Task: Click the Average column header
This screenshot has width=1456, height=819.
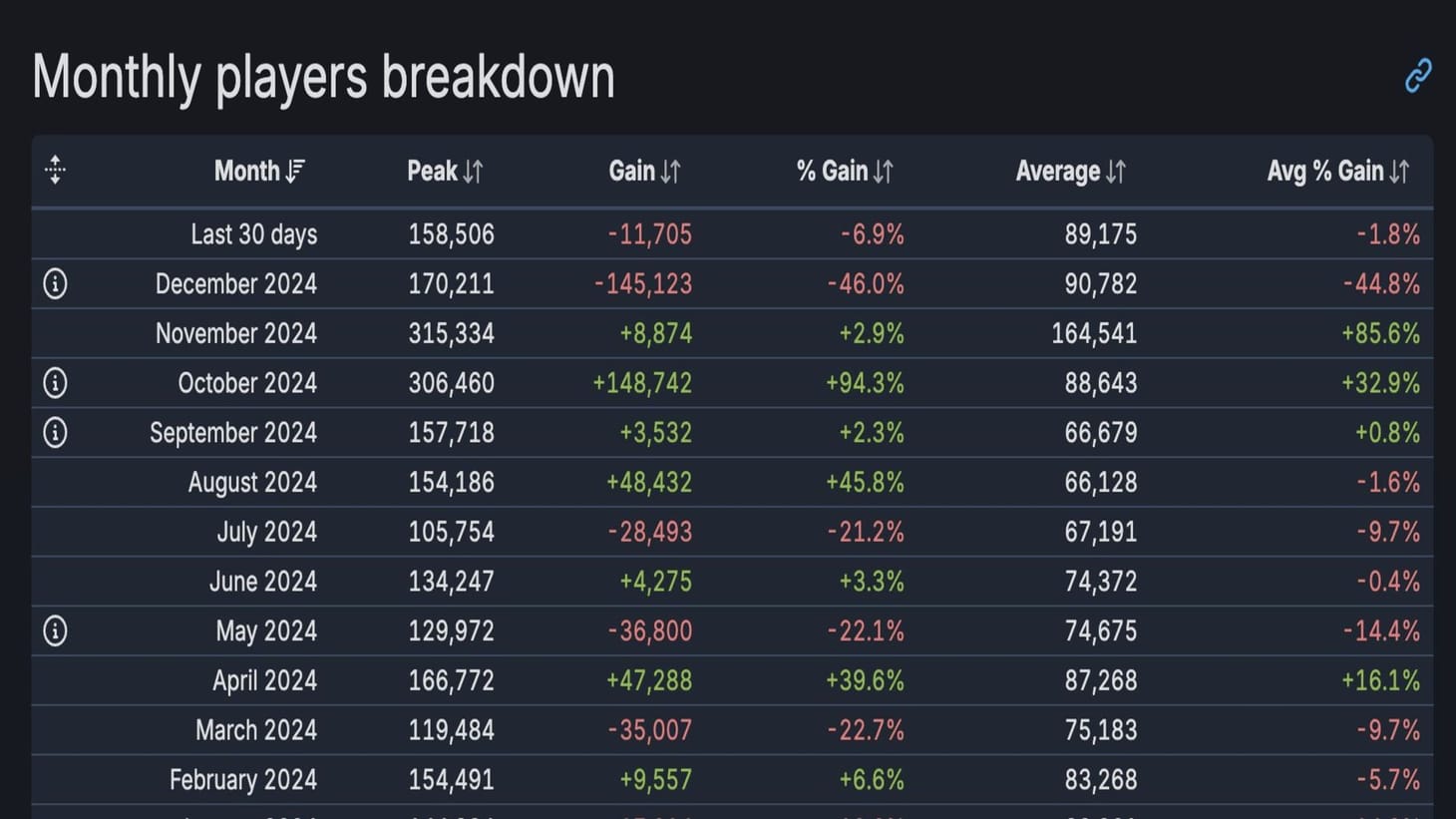Action: pos(1059,170)
